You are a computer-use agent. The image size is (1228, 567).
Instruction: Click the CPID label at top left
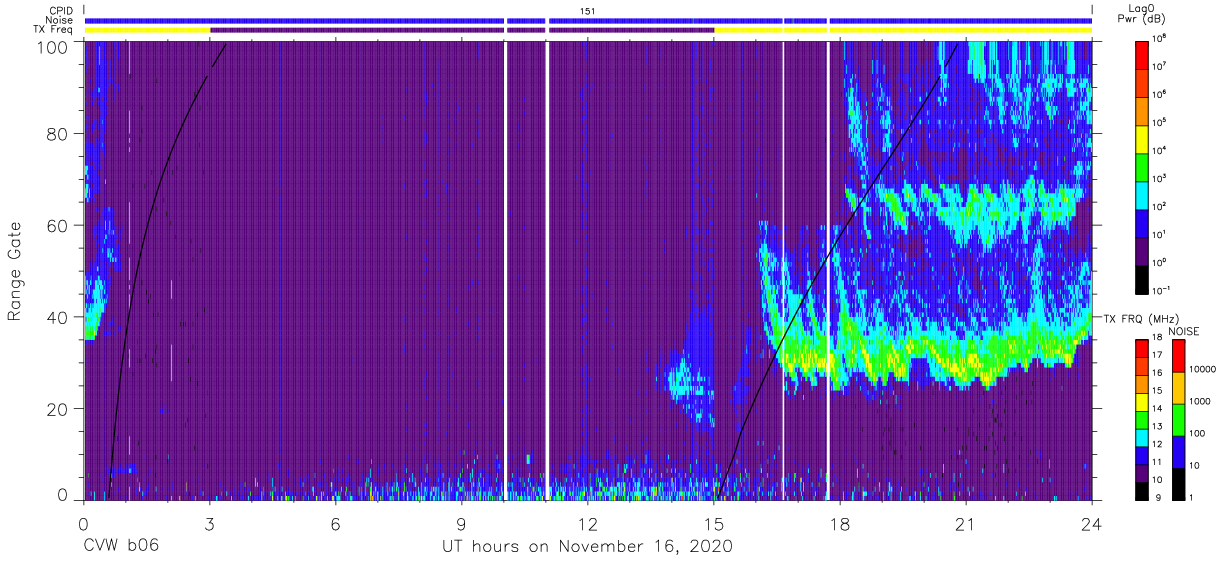click(62, 11)
